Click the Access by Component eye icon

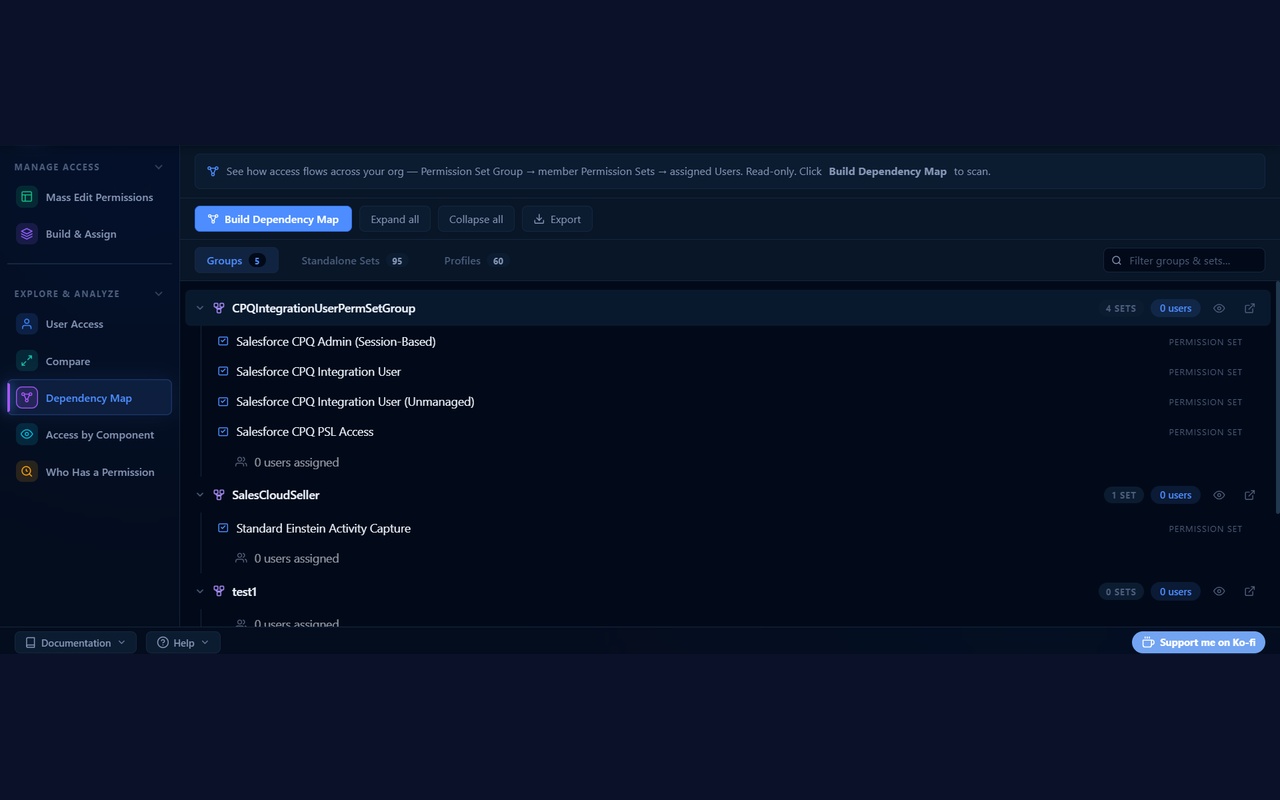point(27,435)
